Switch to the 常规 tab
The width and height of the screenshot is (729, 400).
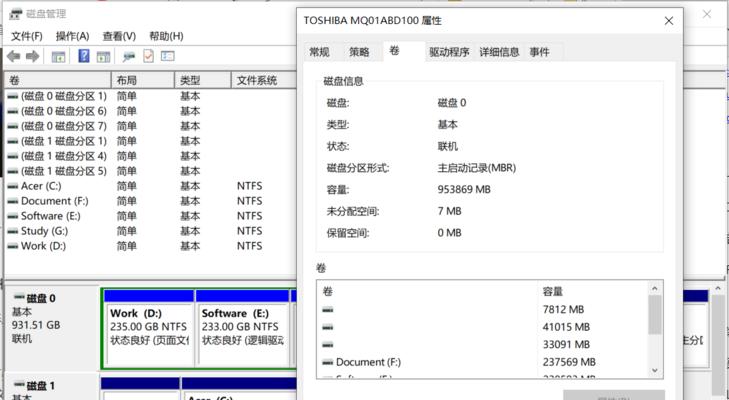click(x=319, y=52)
